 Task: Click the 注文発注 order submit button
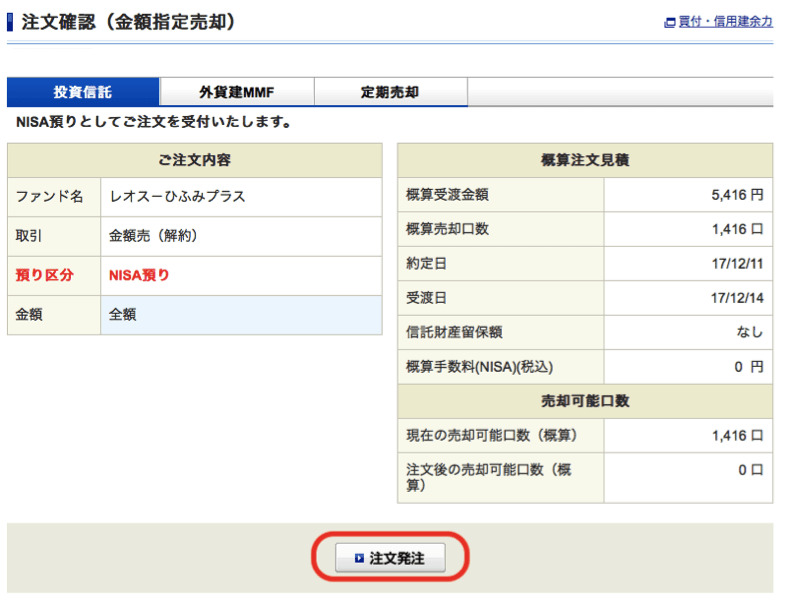point(389,558)
